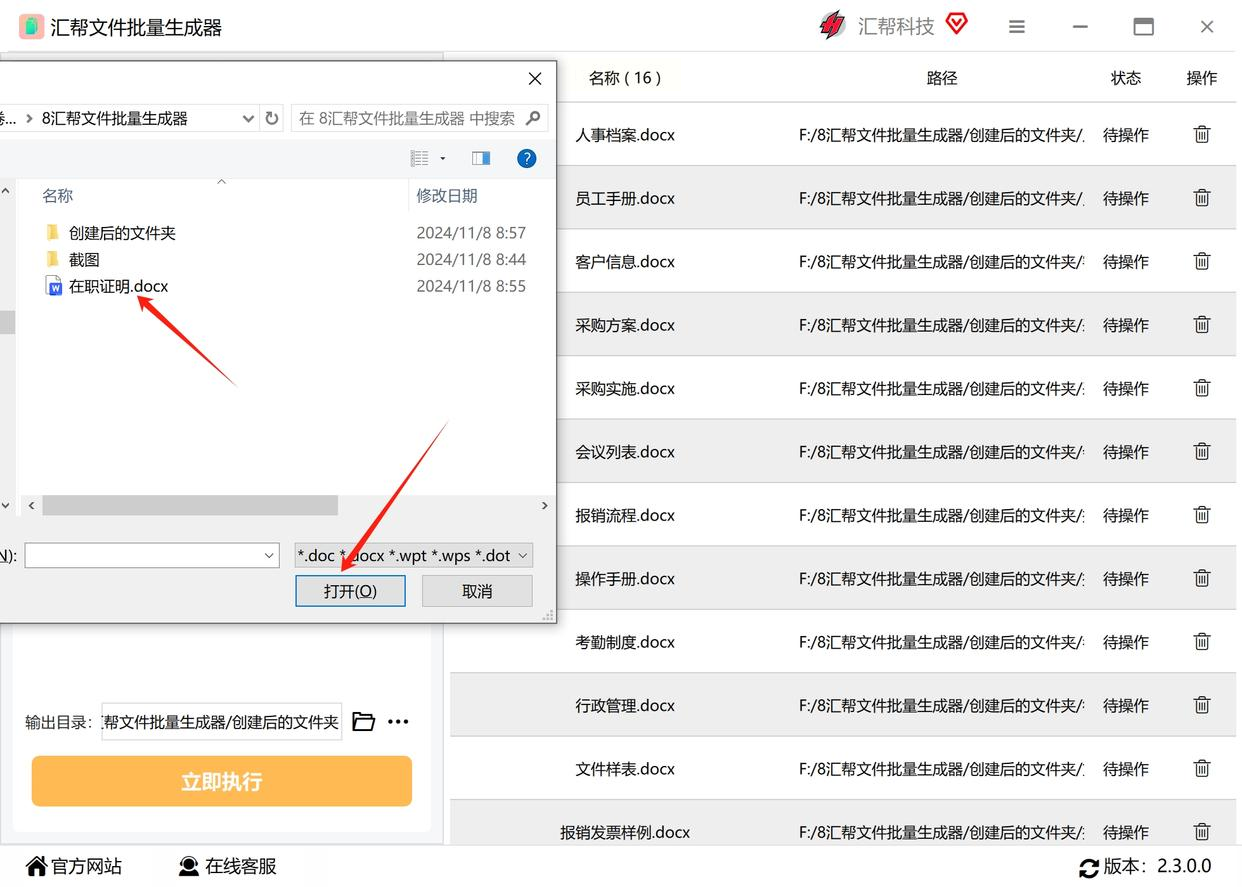Viewport: 1242px width, 887px height.
Task: Click the 打开(O) button
Action: point(350,591)
